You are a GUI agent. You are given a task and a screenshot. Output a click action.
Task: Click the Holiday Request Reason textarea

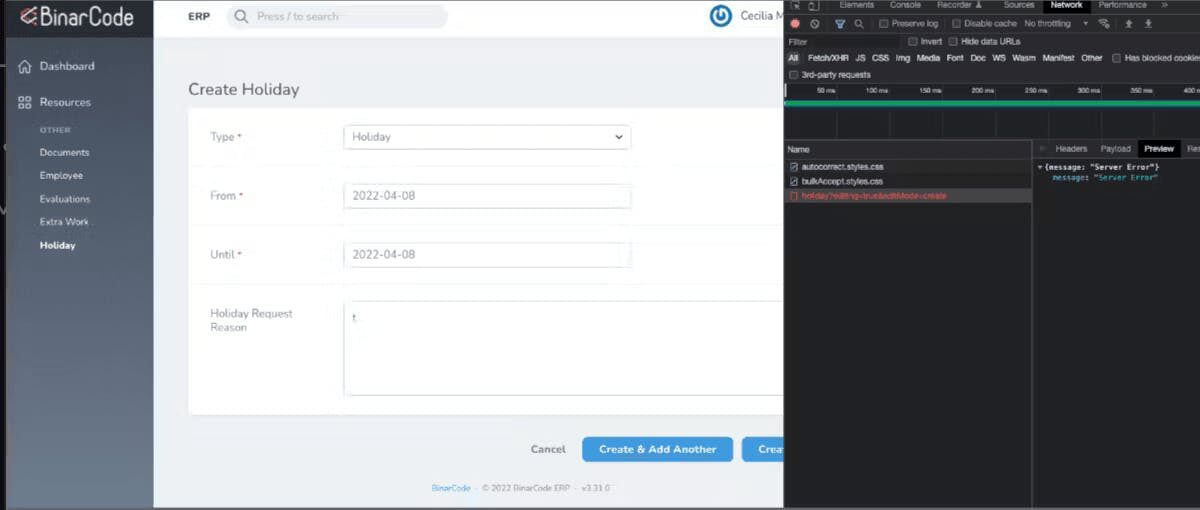click(563, 348)
